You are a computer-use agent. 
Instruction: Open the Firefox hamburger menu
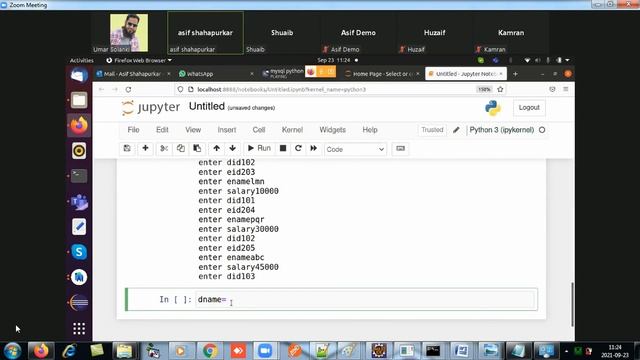(x=566, y=89)
